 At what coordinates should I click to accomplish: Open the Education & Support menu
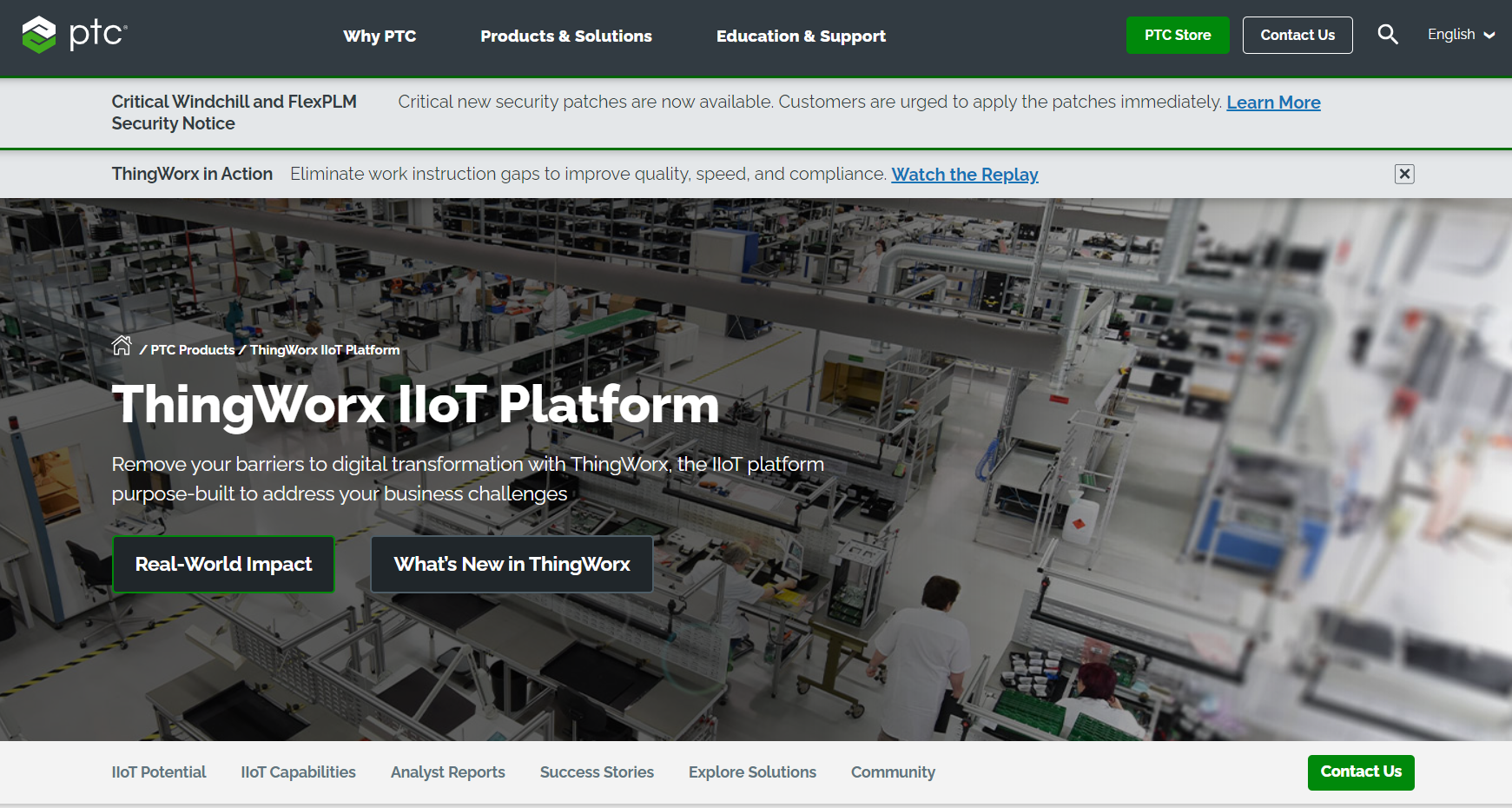[x=801, y=36]
